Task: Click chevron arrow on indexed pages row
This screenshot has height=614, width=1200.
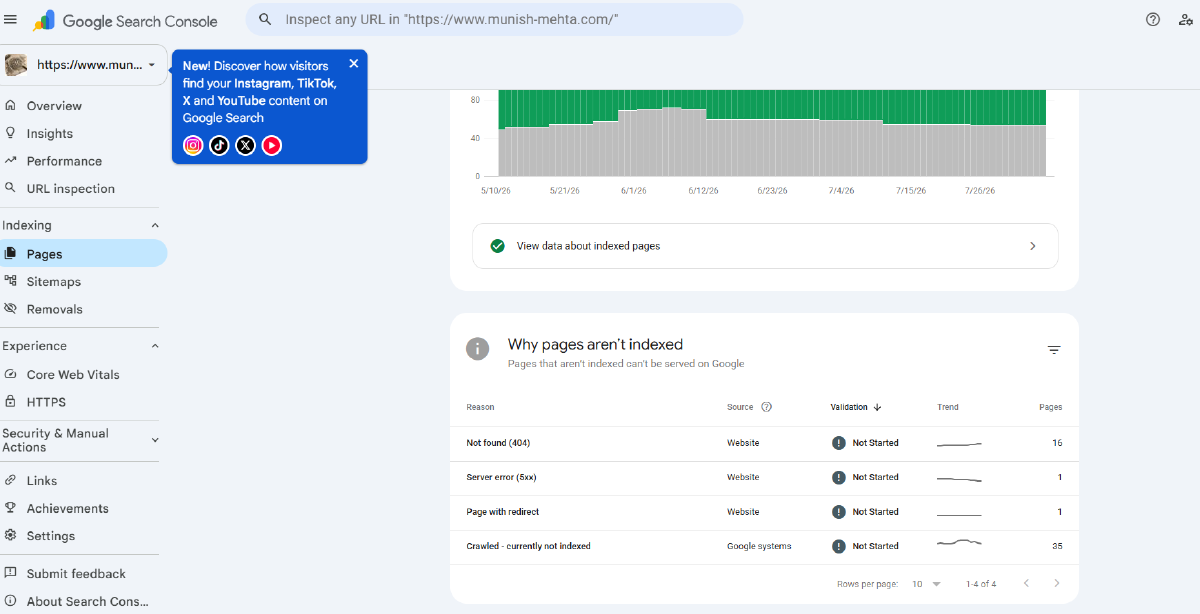Action: [1033, 246]
